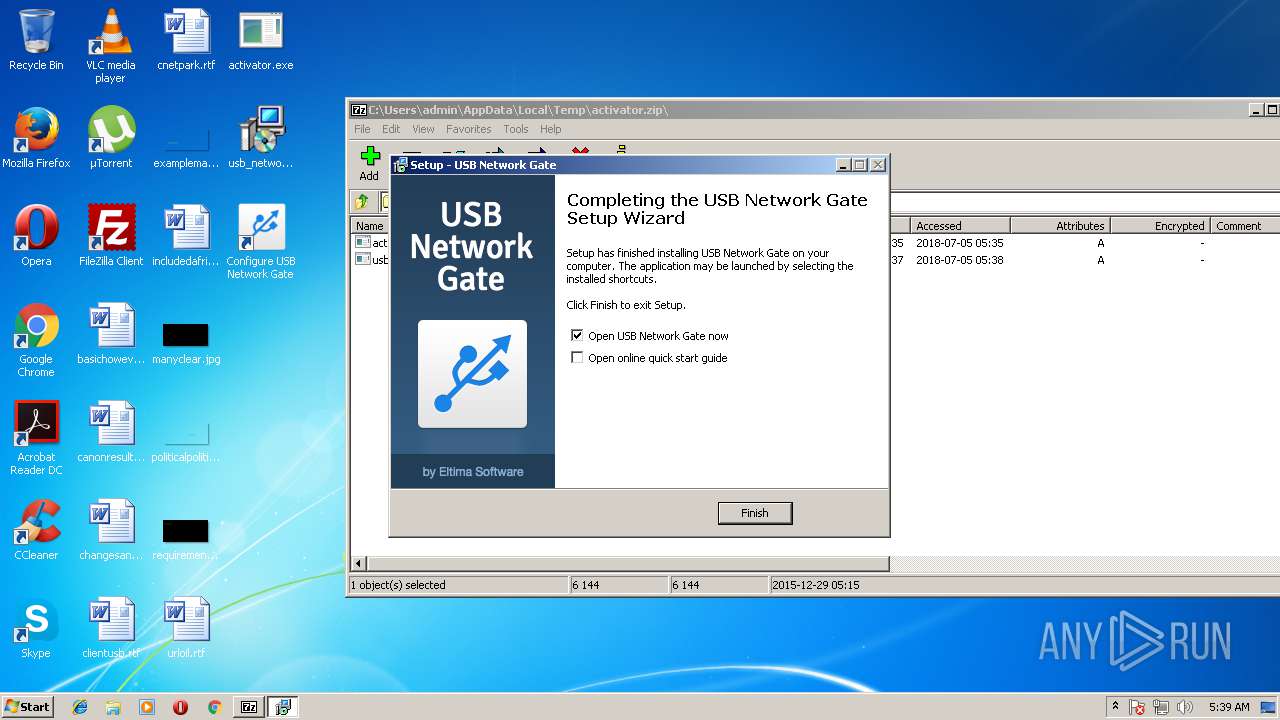Select the accessed date 2018-07-05 05:35
Viewport: 1280px width, 720px height.
coord(959,243)
